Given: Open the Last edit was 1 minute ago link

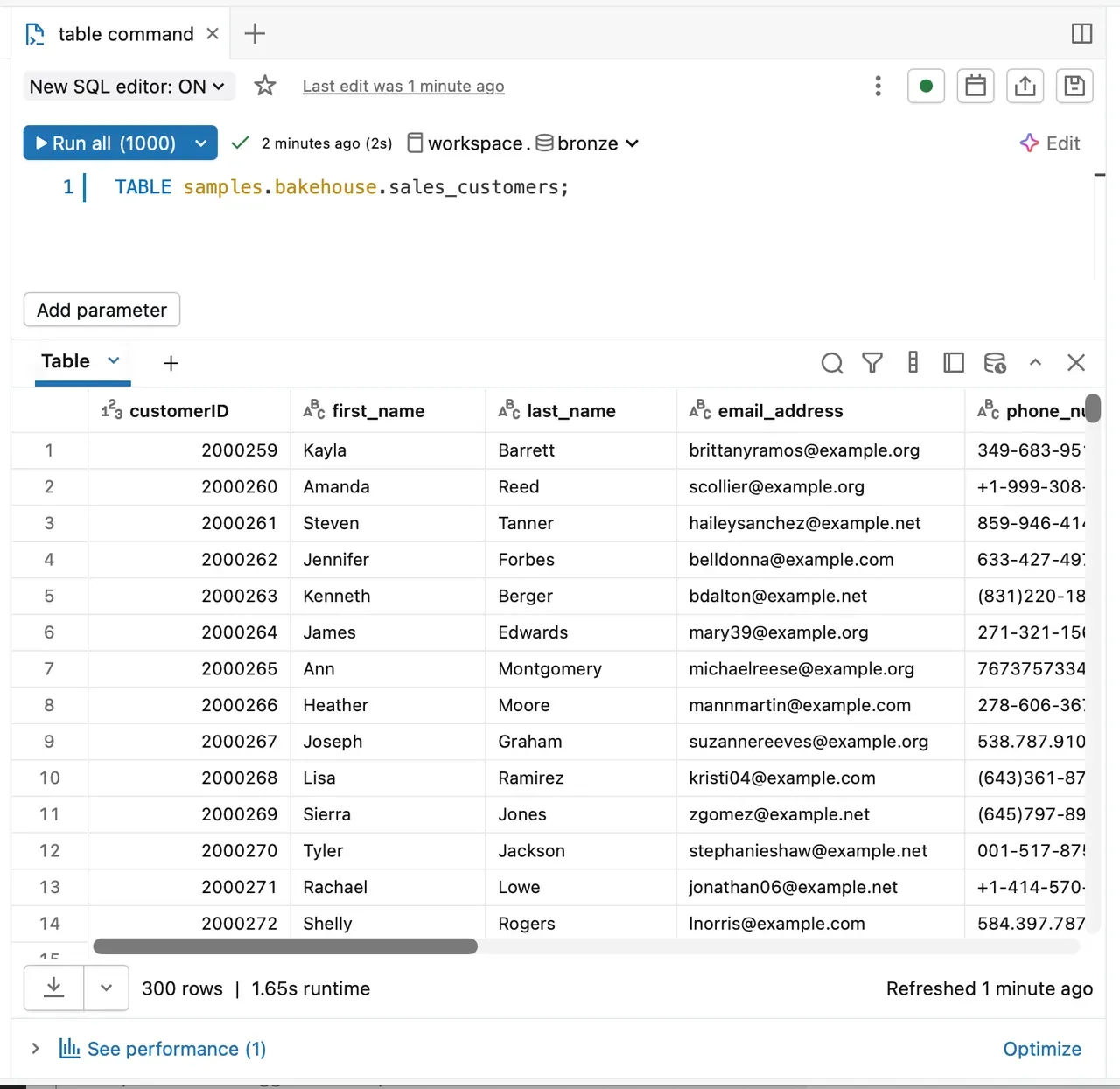Looking at the screenshot, I should 403,86.
